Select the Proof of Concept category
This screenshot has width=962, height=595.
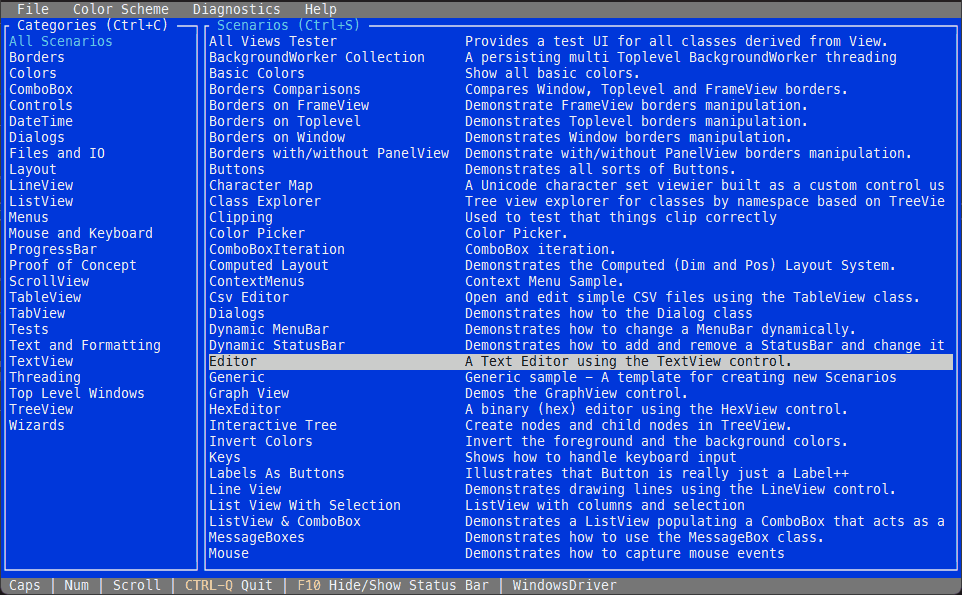[x=72, y=264]
